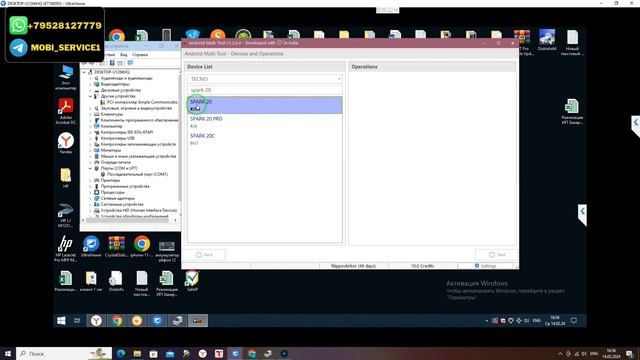Image resolution: width=640 pixels, height=360 pixels.
Task: Select the Компьютер tree row
Action: click(108, 126)
